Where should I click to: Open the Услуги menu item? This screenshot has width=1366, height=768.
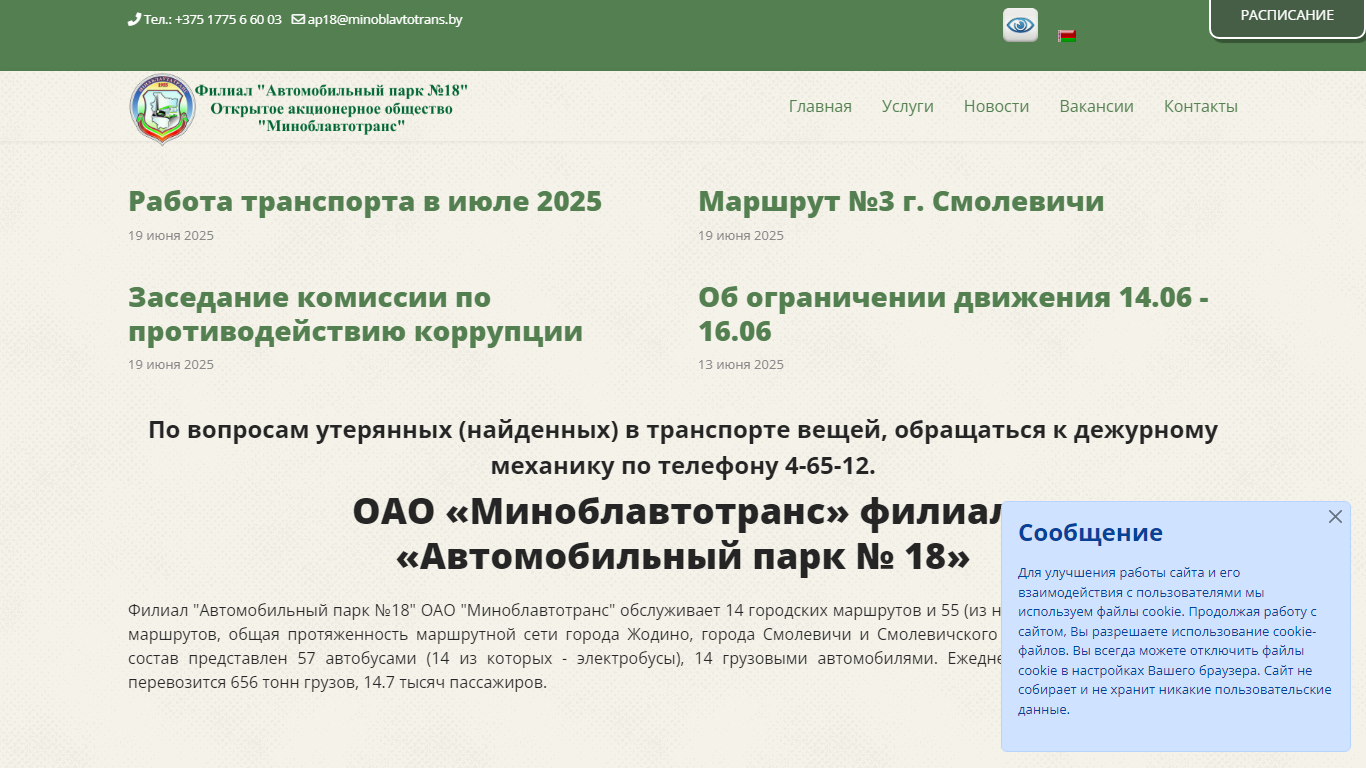click(x=908, y=106)
